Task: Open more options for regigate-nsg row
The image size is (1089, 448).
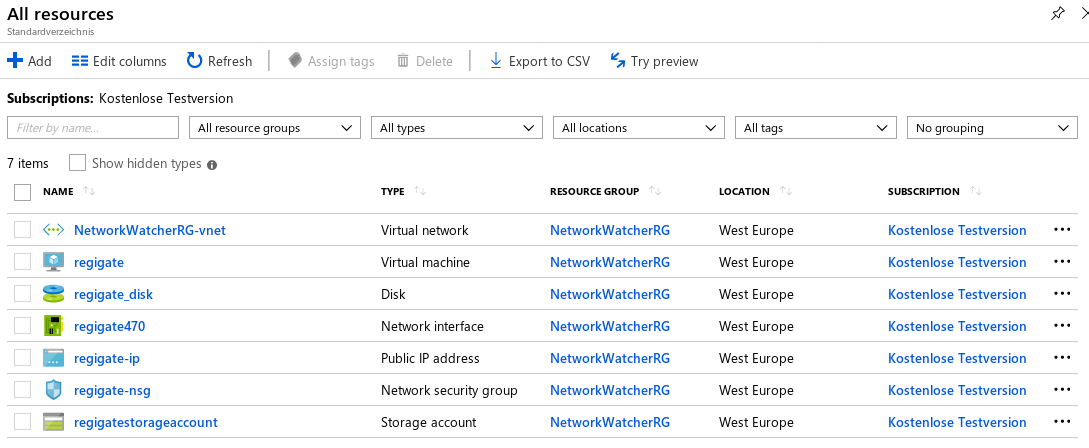Action: coord(1062,390)
